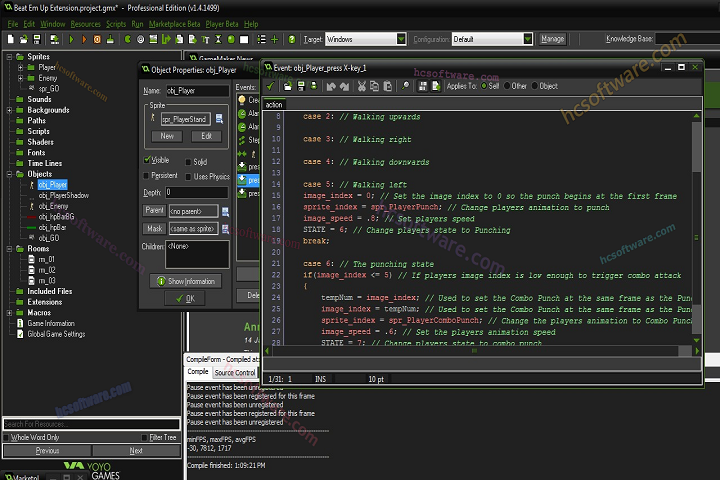Create a background with the picture icon

pyautogui.click(x=153, y=40)
